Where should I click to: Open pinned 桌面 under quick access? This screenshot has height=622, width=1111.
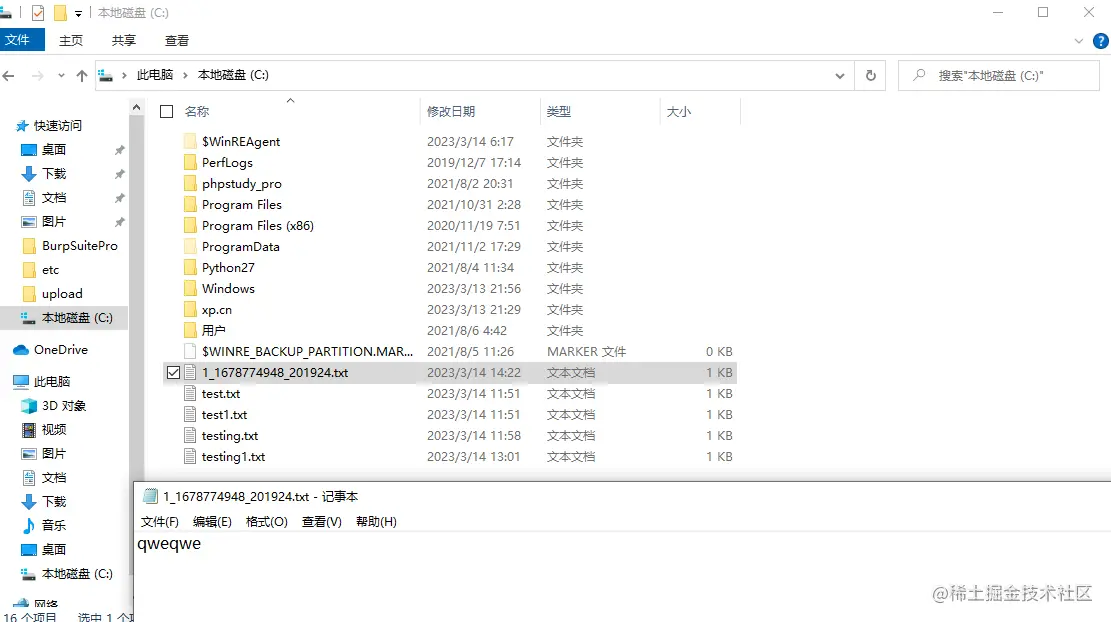pos(54,149)
